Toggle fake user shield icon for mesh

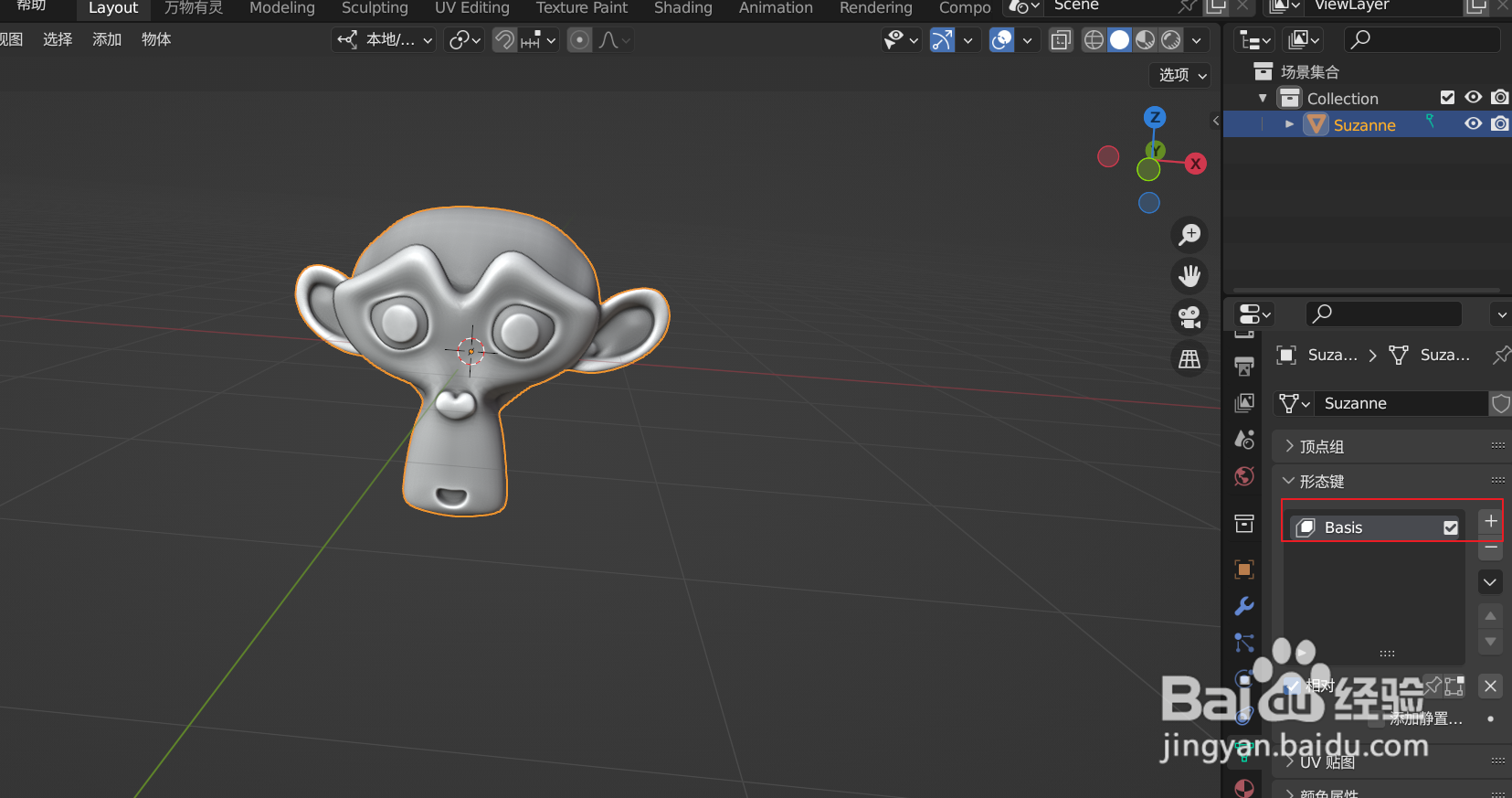pyautogui.click(x=1500, y=403)
